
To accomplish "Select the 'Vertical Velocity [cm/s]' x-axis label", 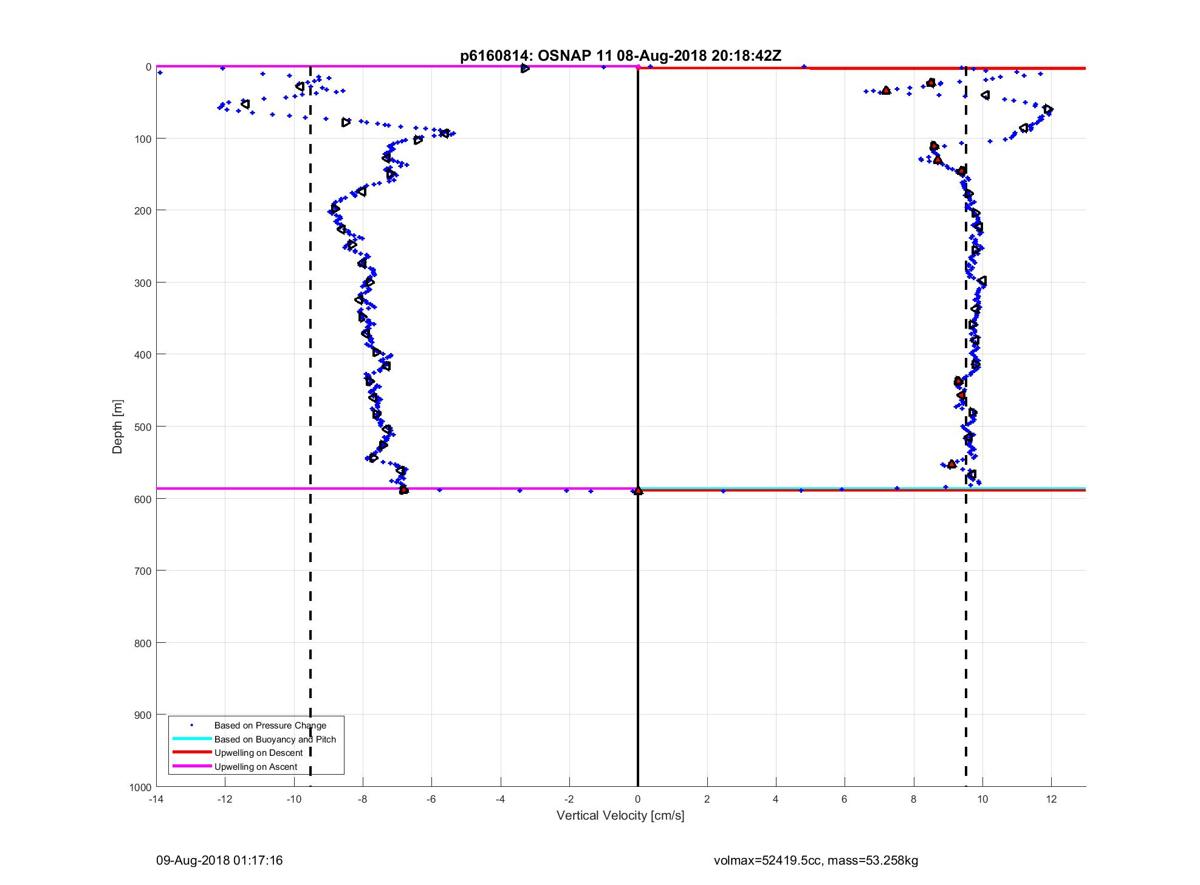I will (x=620, y=816).
